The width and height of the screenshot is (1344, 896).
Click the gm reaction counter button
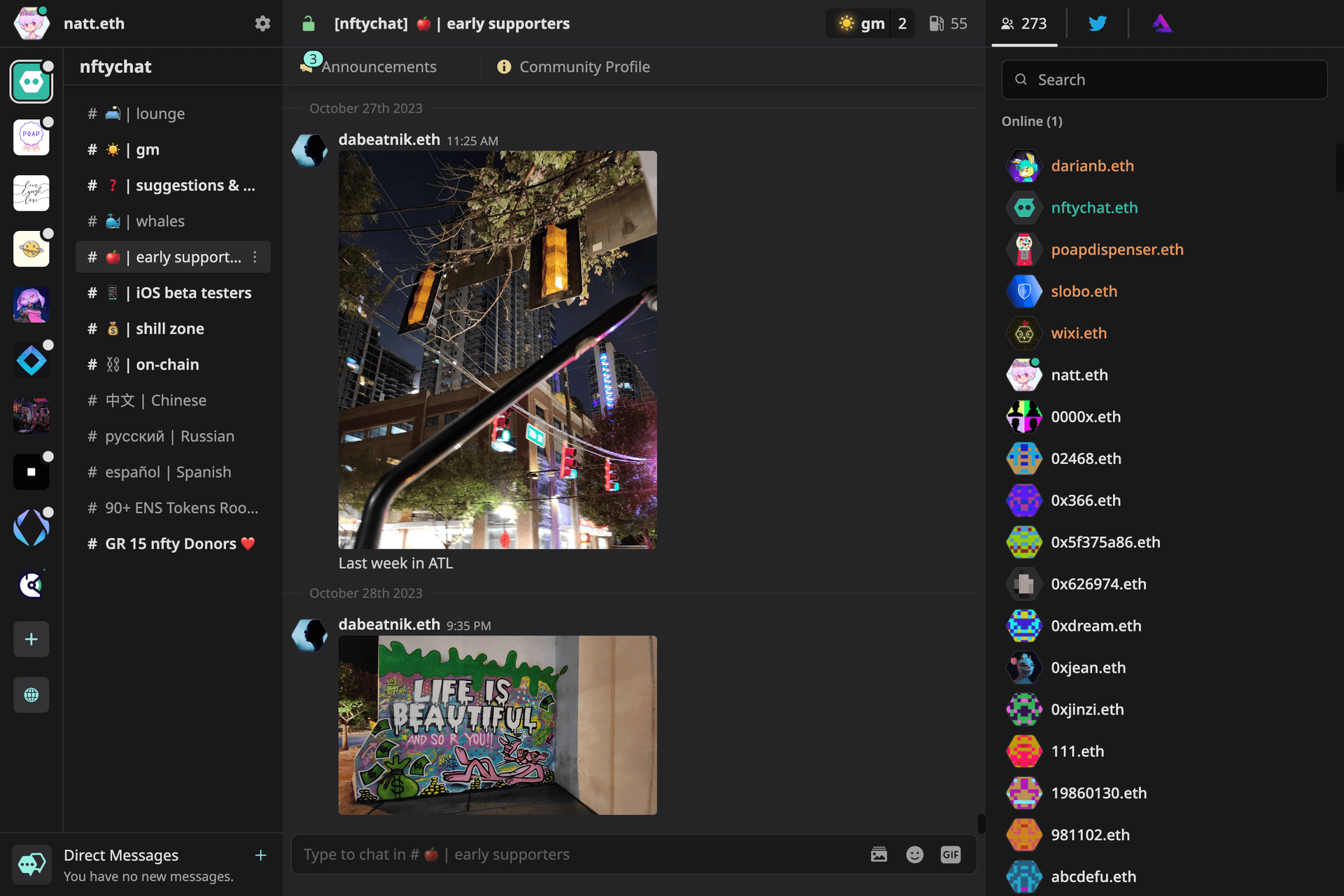point(869,23)
